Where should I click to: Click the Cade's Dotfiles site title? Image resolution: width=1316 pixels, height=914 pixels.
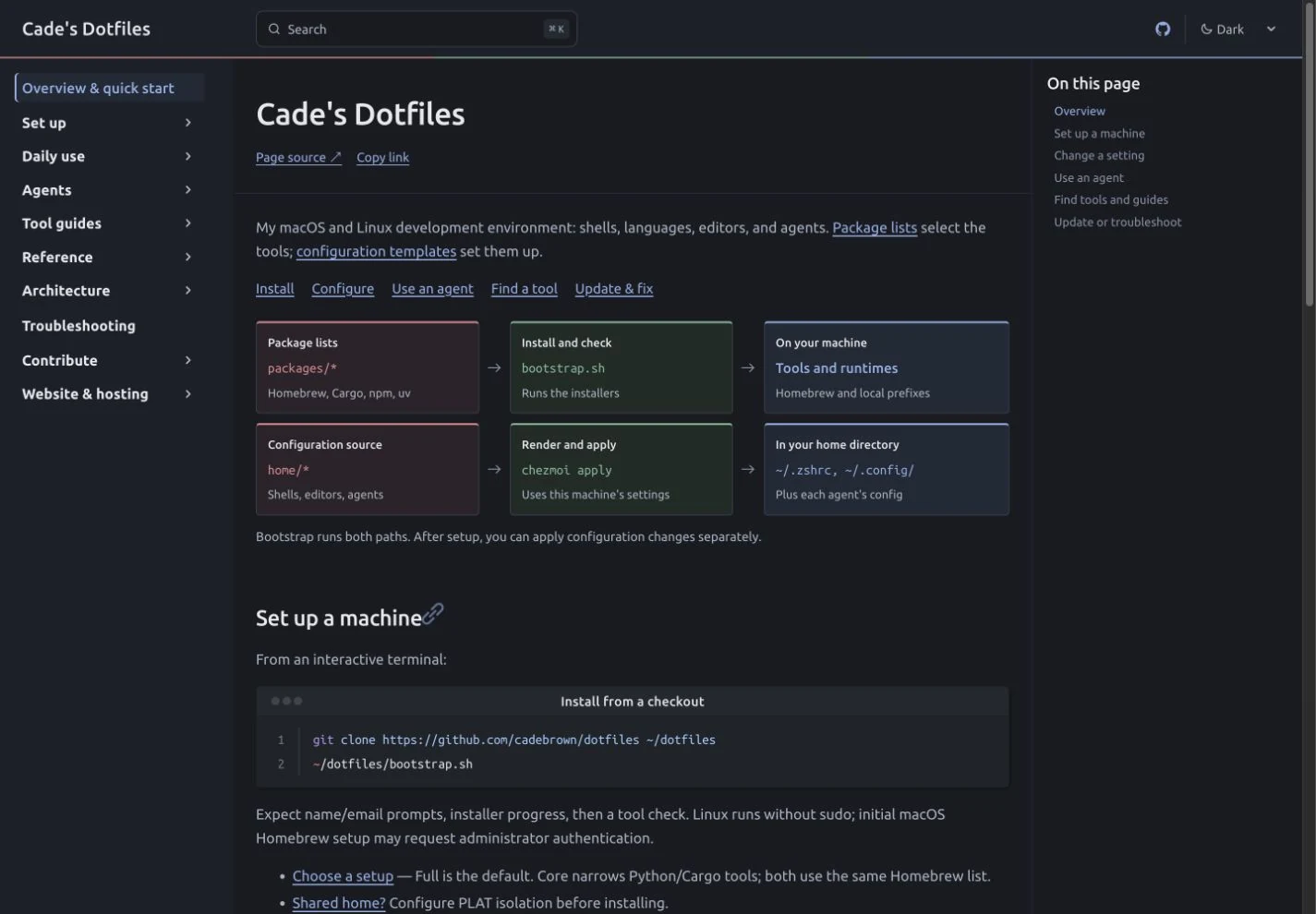click(86, 29)
